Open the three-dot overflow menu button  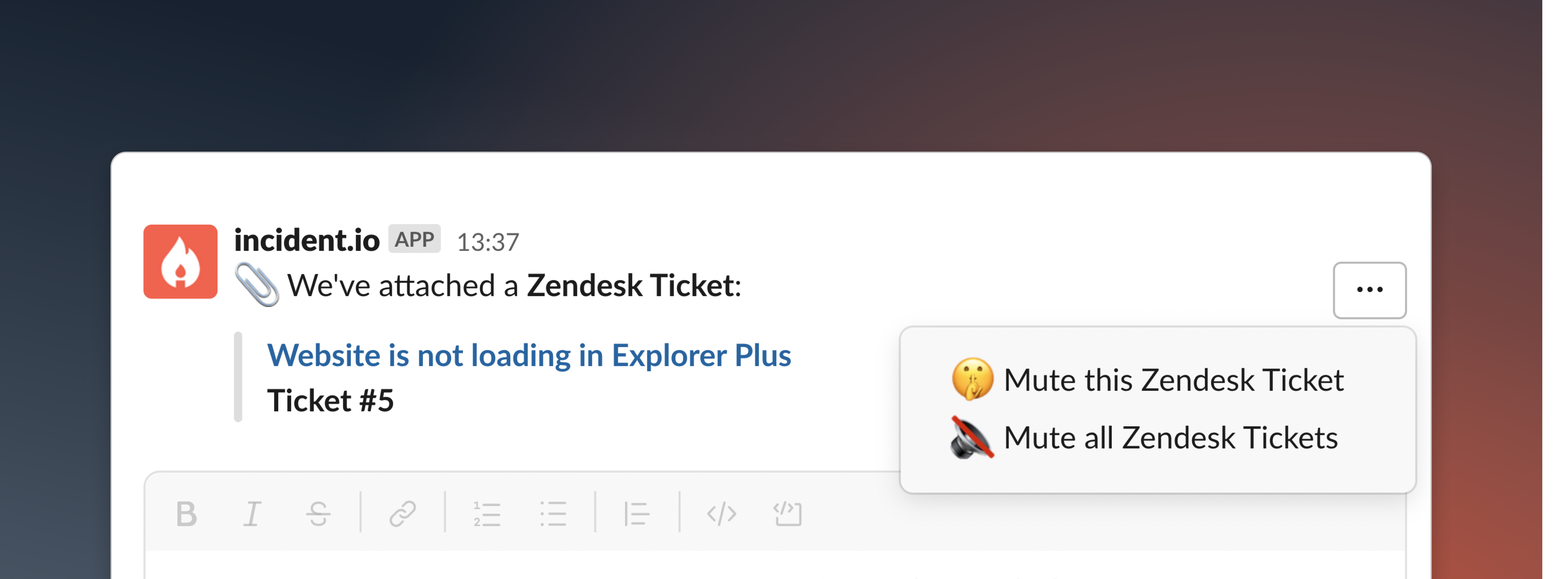(1369, 290)
